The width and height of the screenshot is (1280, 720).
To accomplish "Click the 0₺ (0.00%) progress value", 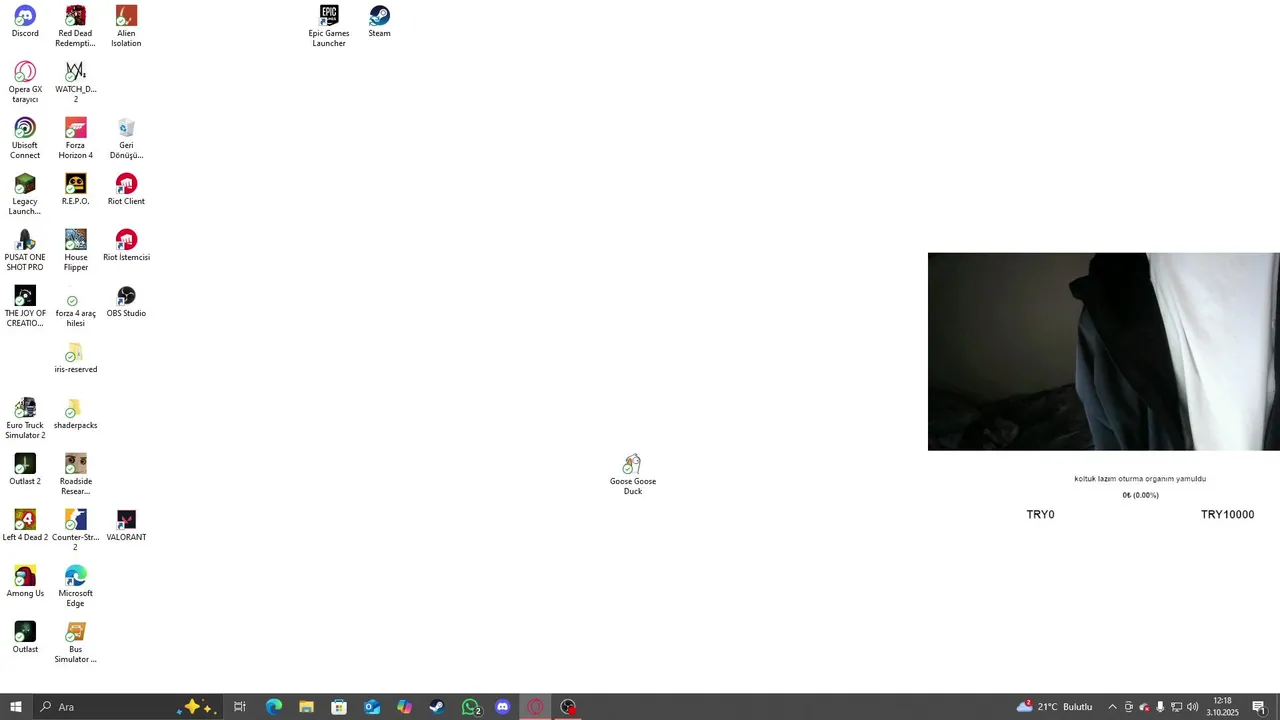I will 1140,495.
